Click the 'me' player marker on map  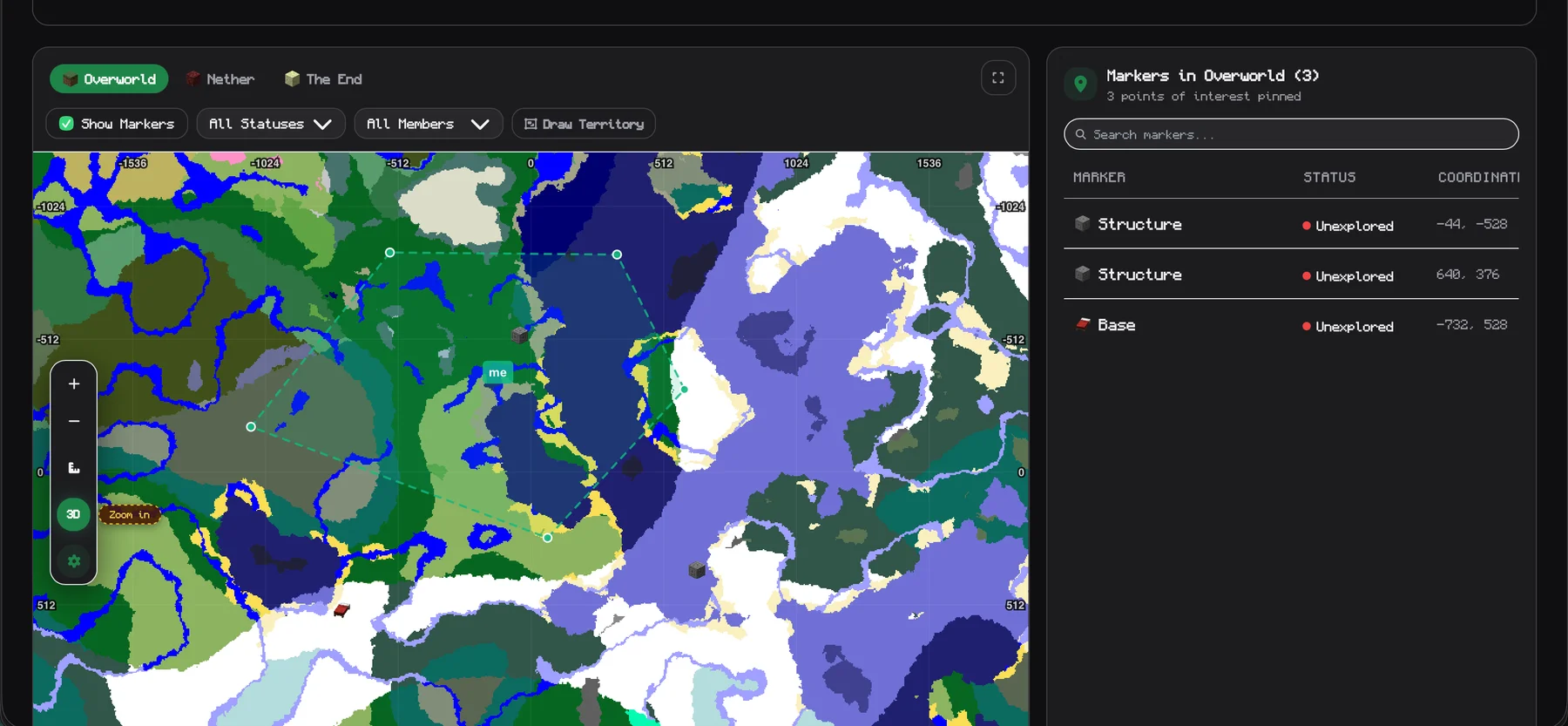pos(497,372)
